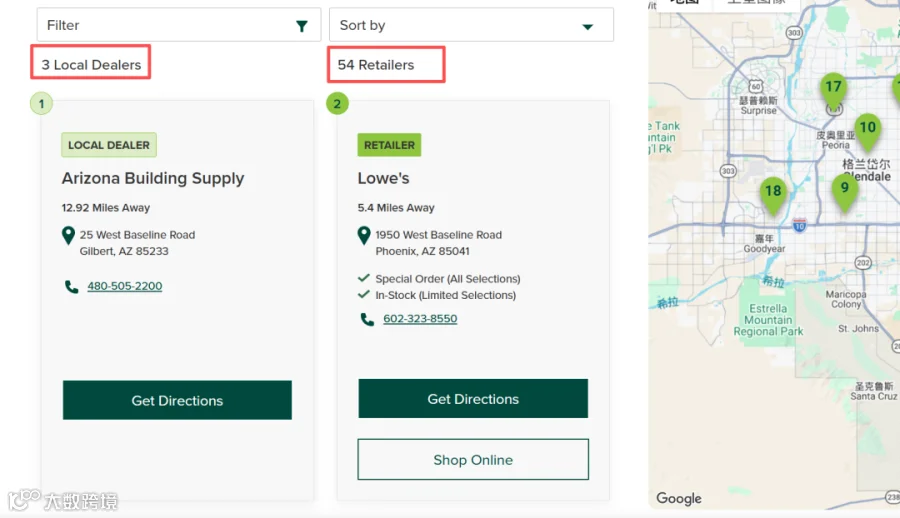Call Lowe's at 602-323-8550 link

coord(420,319)
